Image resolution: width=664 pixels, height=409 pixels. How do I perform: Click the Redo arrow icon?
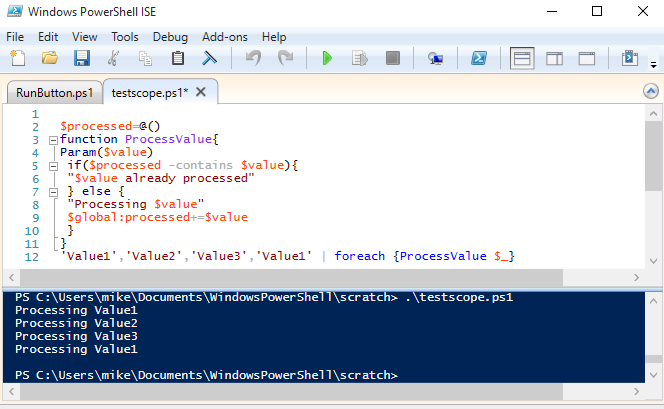point(285,58)
